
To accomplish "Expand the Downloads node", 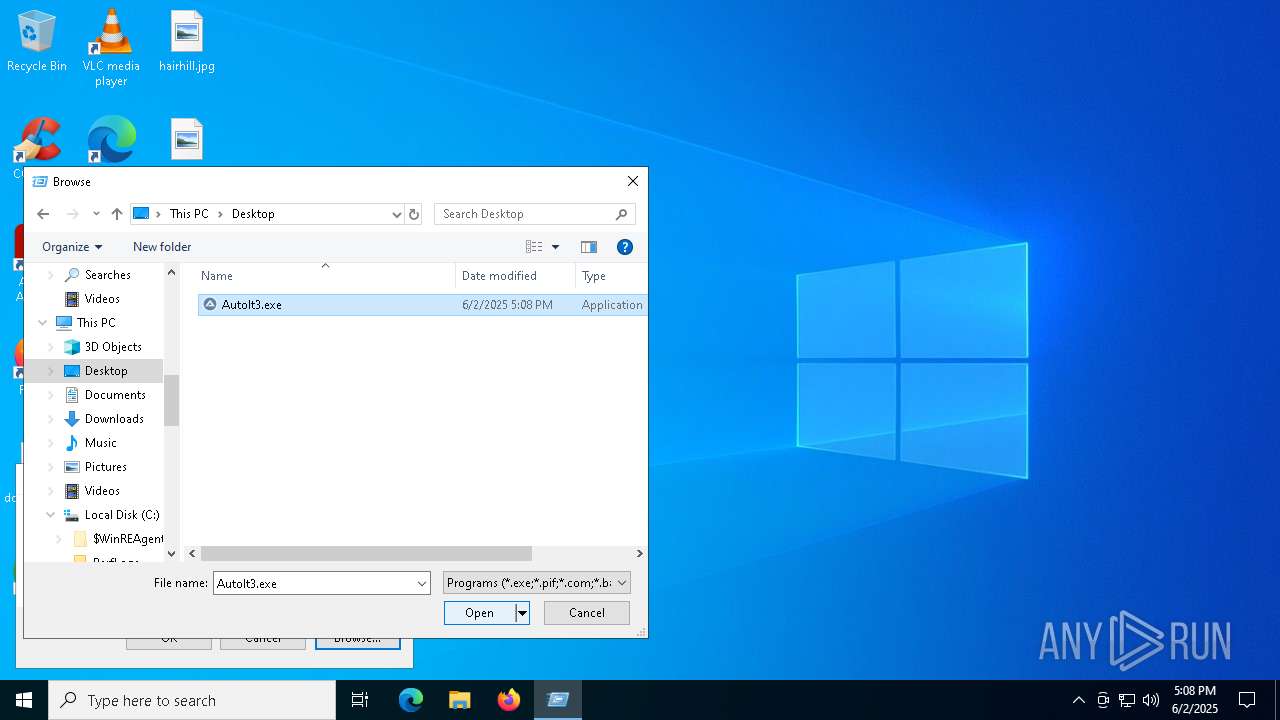I will [50, 419].
